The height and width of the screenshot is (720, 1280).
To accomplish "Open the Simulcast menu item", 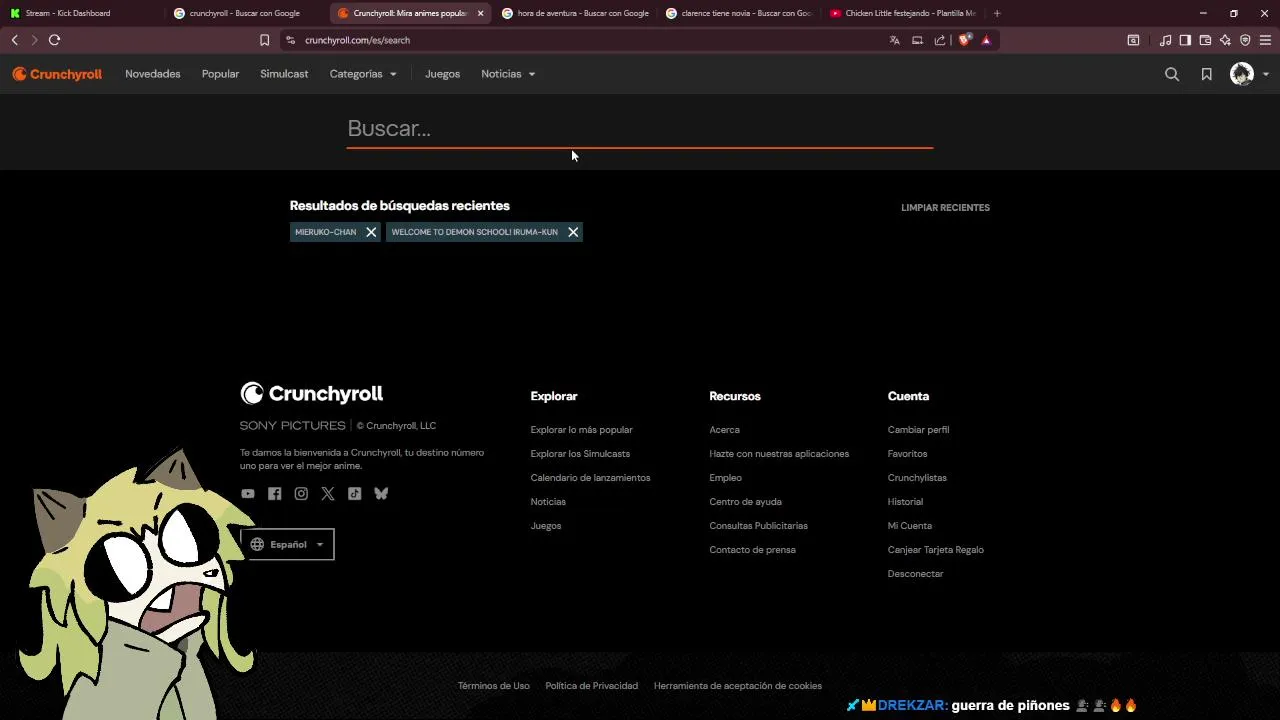I will coord(284,74).
